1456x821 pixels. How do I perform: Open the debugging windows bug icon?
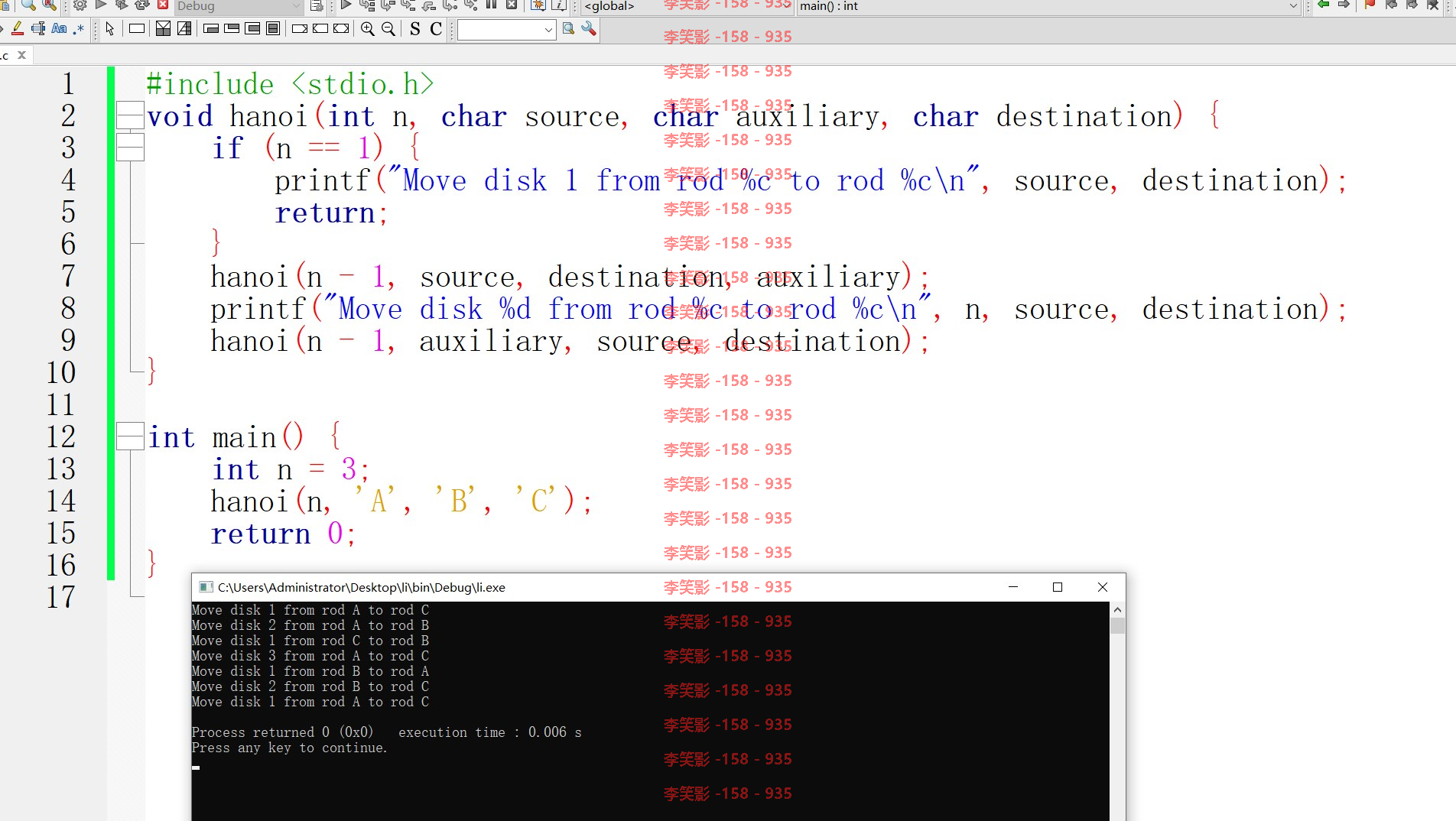click(x=538, y=5)
